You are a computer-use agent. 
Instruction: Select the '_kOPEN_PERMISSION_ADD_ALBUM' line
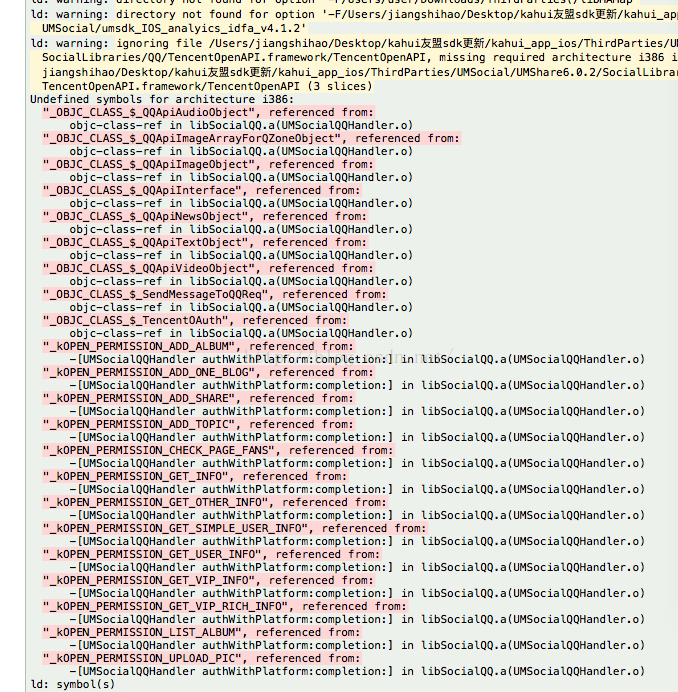198,347
